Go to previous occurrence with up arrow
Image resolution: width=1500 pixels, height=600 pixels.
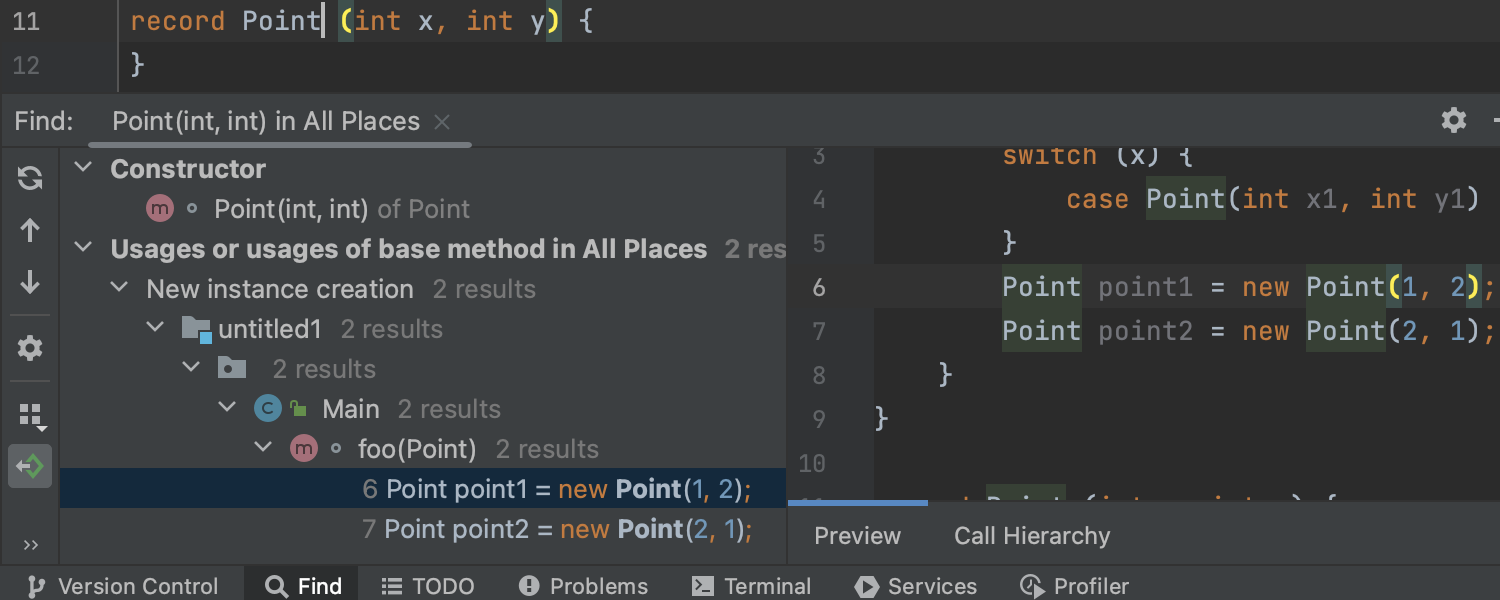(30, 231)
